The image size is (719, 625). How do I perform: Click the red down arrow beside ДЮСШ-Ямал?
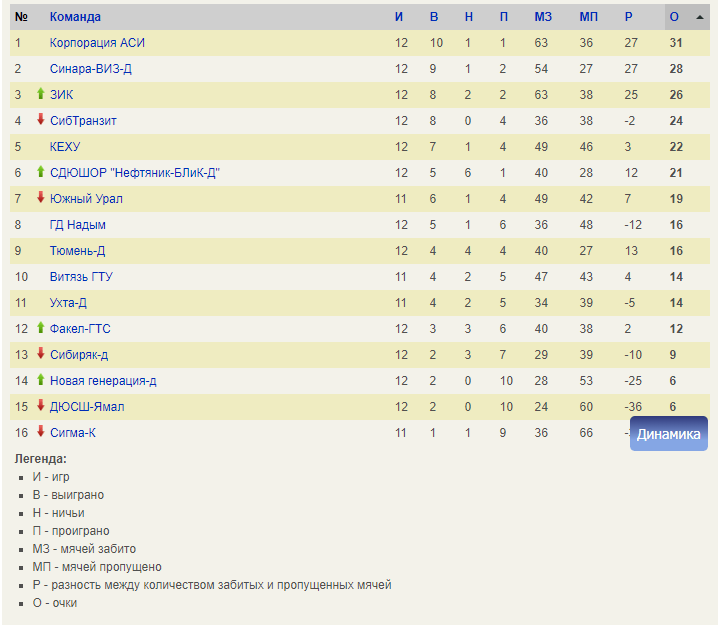41,406
